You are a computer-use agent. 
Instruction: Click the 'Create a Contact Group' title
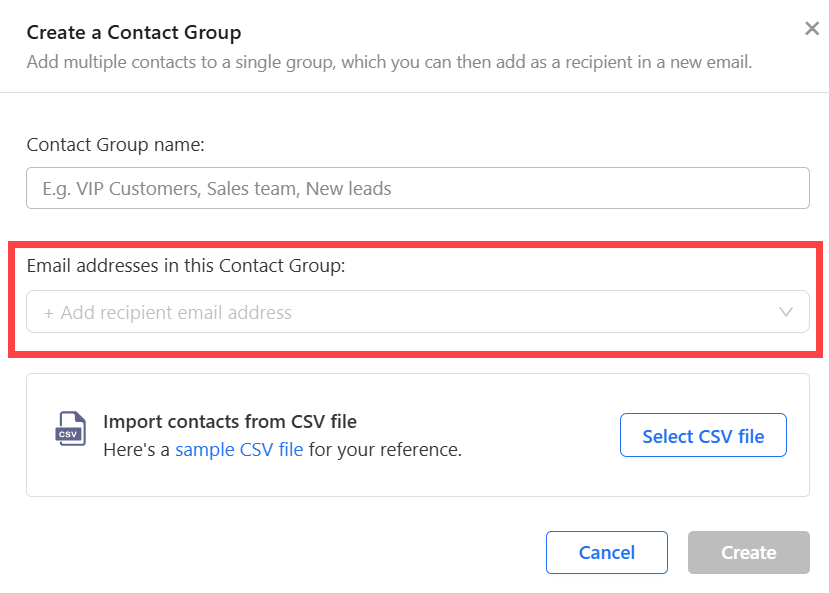click(134, 32)
